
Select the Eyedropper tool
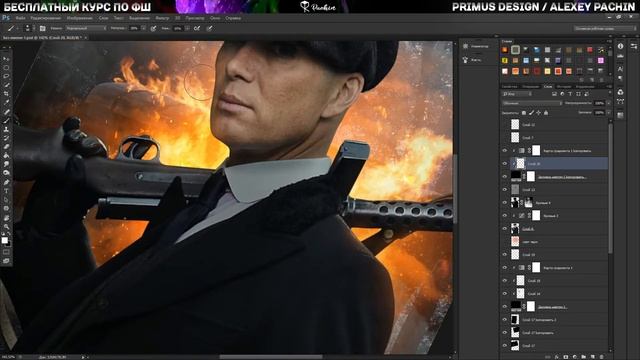pos(6,102)
